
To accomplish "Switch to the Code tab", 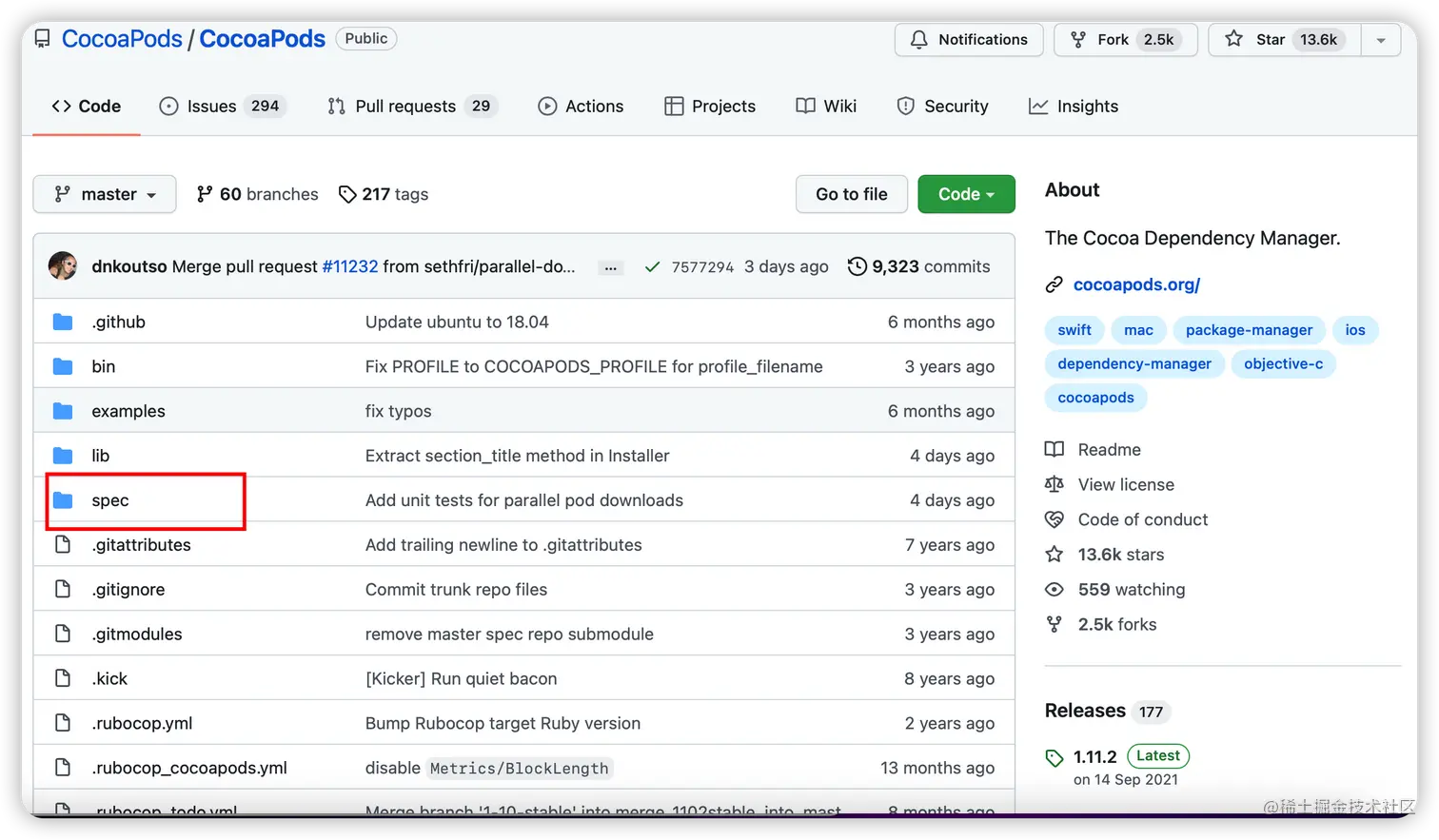I will click(x=87, y=107).
